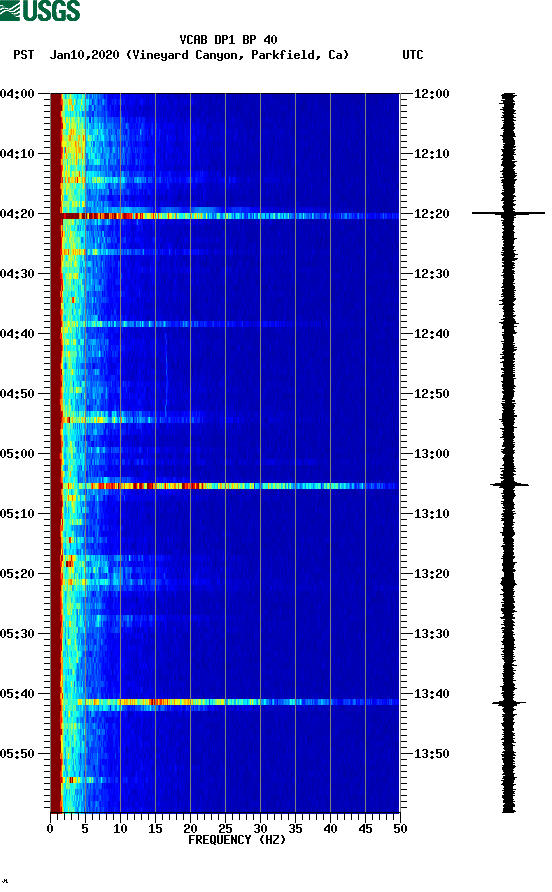Image resolution: width=552 pixels, height=892 pixels.
Task: Click the 12:30 UTC time label
Action: (x=431, y=274)
